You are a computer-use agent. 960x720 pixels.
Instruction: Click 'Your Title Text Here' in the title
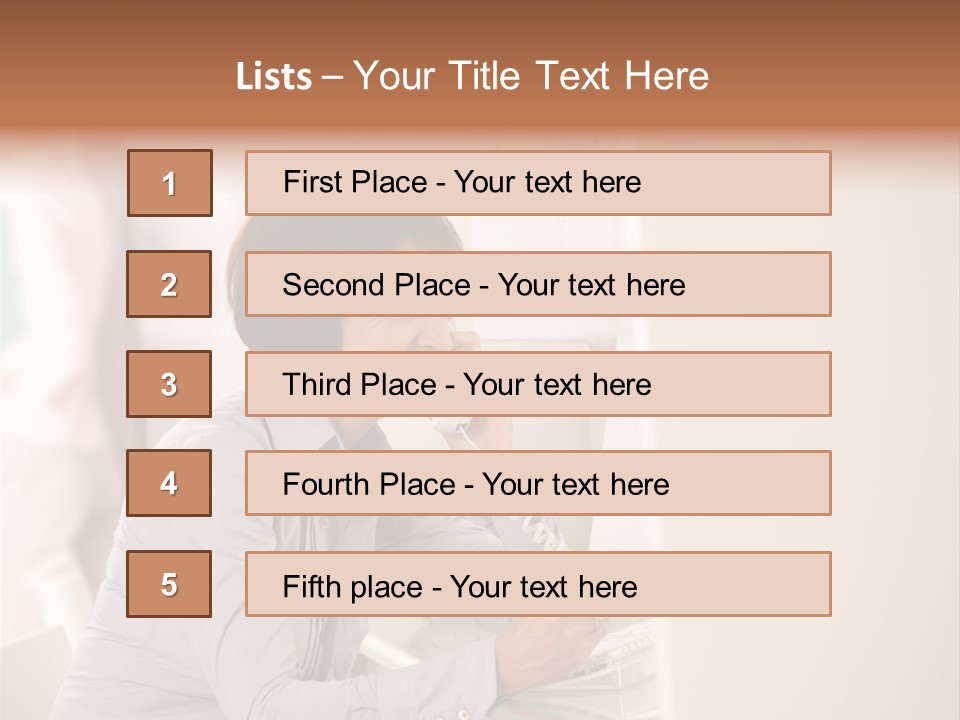coord(531,76)
